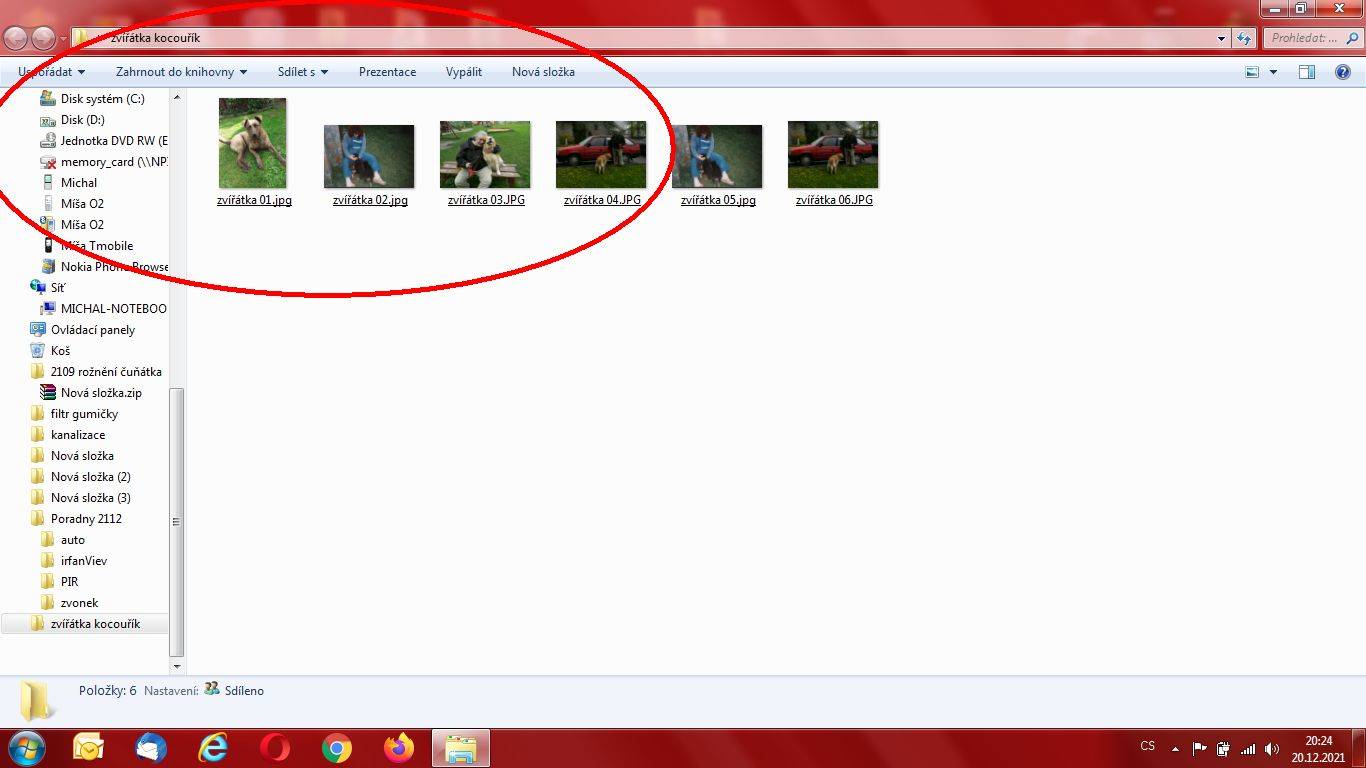Select Míša Tmobile device
This screenshot has height=768, width=1366.
coord(88,246)
